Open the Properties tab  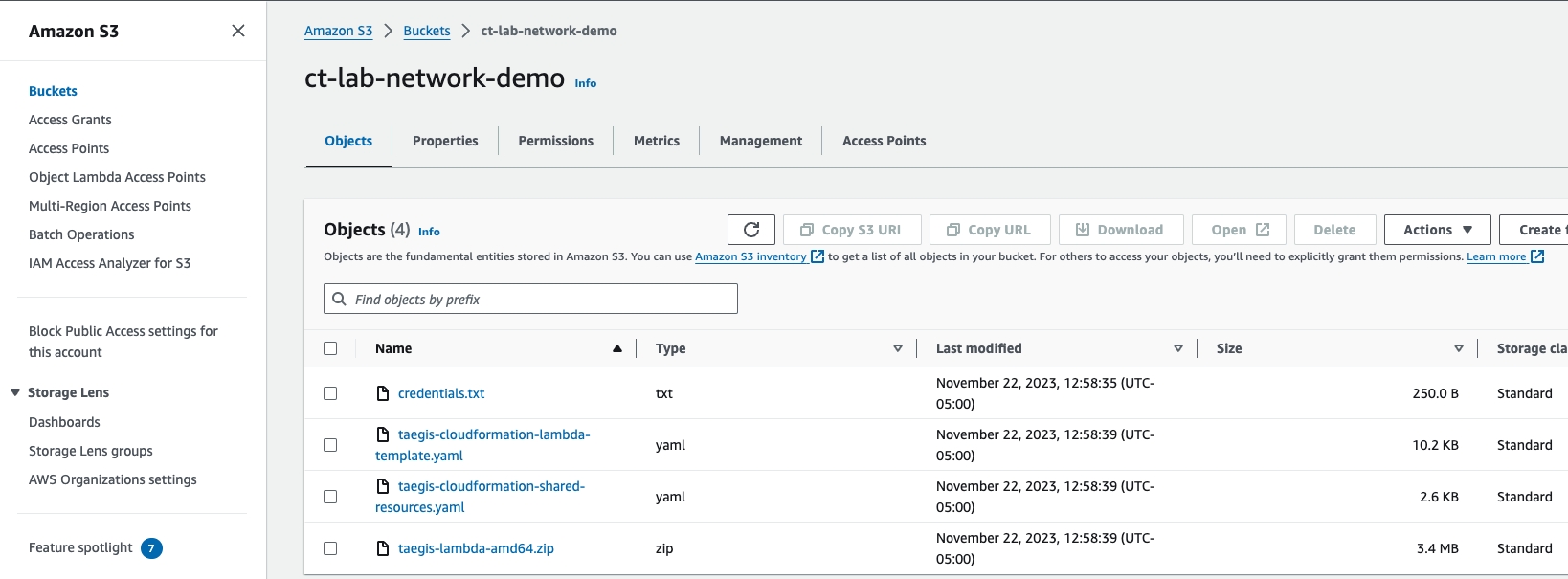tap(445, 141)
